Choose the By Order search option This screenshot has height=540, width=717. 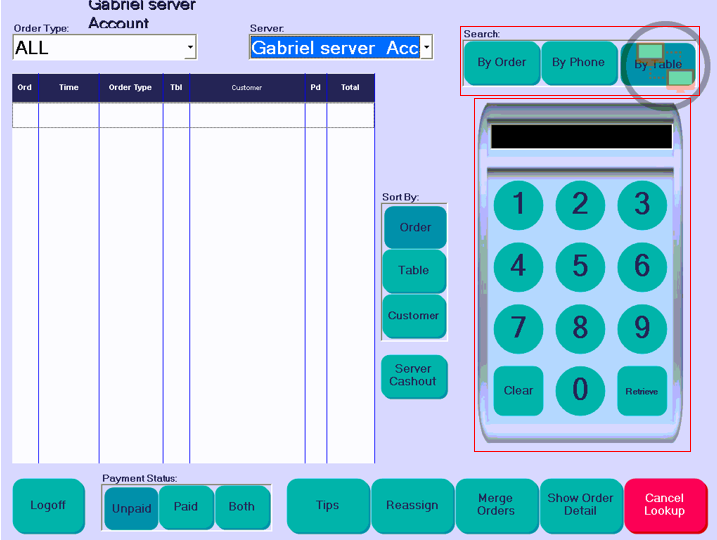point(502,63)
